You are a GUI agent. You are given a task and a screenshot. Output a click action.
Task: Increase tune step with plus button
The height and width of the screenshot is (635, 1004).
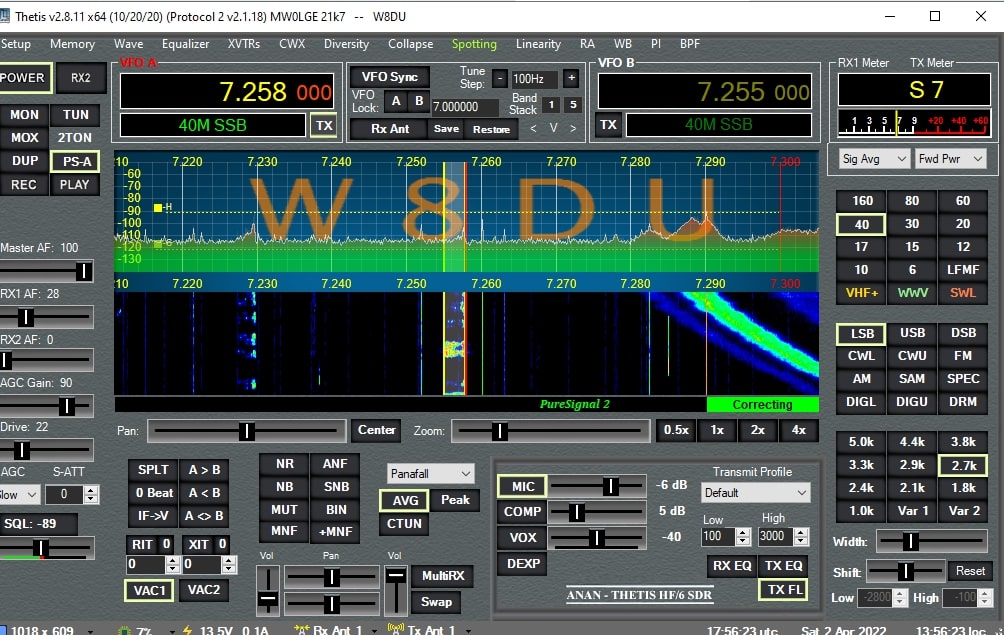point(571,79)
